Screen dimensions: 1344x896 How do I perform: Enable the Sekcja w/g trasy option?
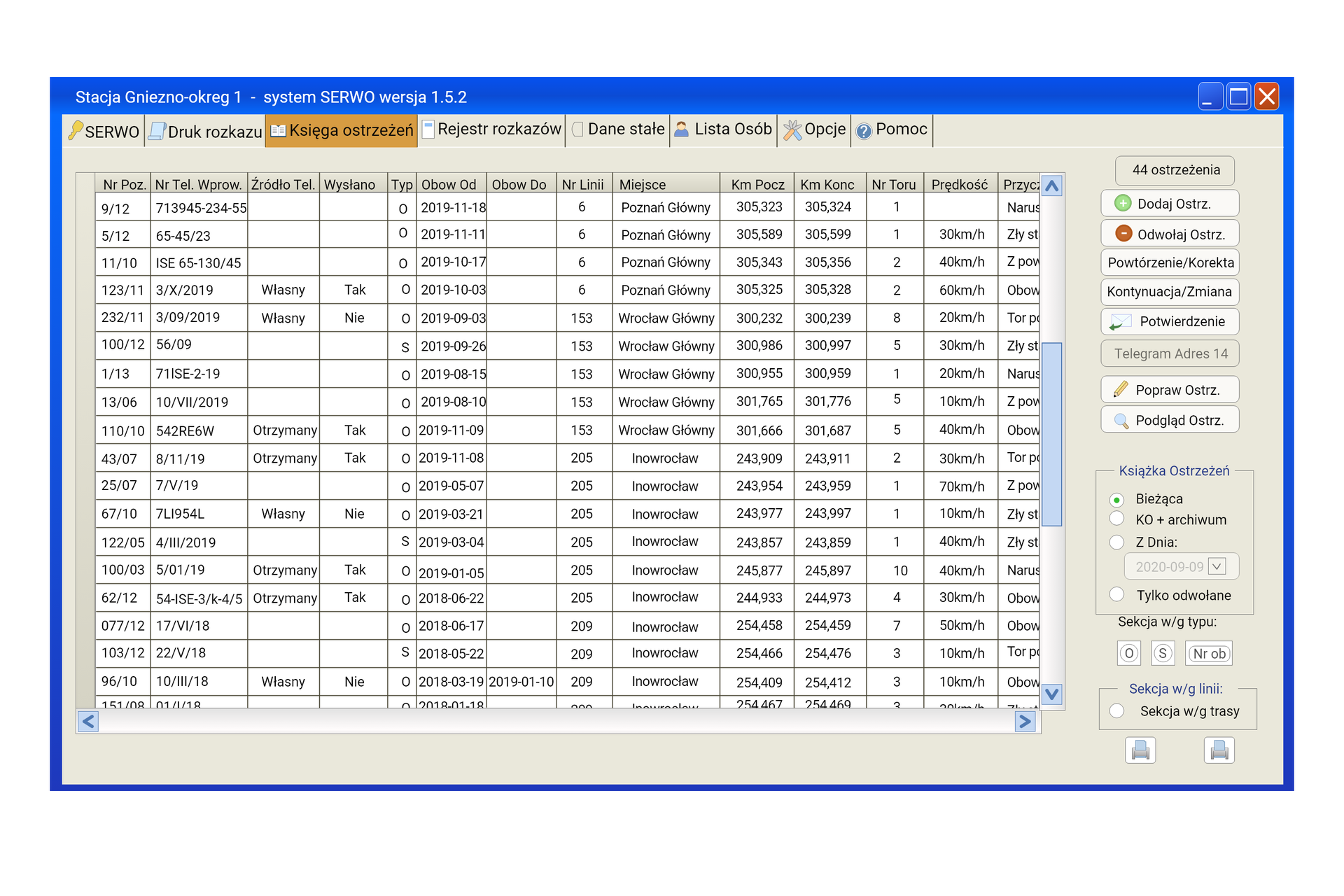click(x=1117, y=710)
